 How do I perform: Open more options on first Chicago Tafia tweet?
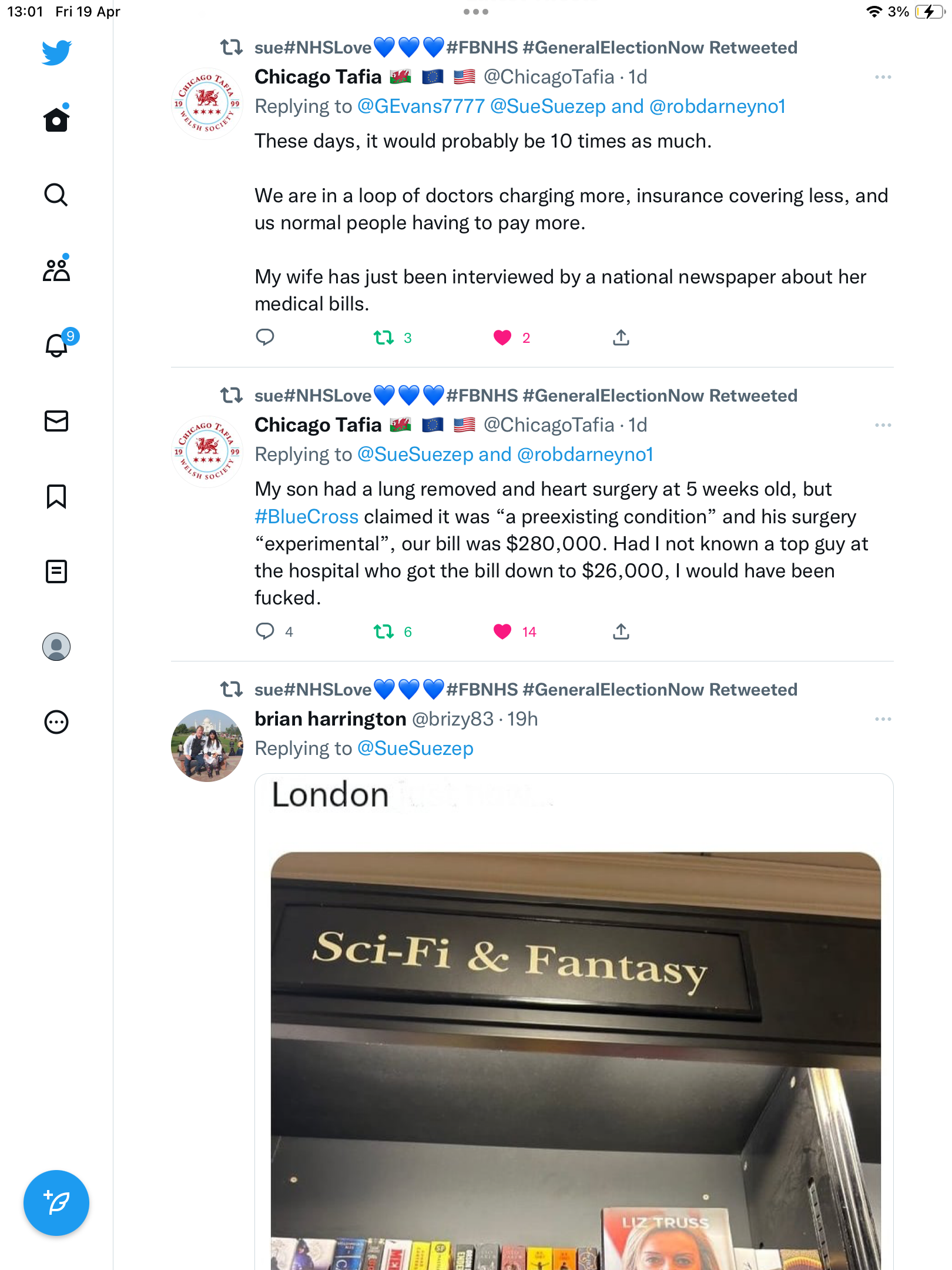(x=883, y=77)
